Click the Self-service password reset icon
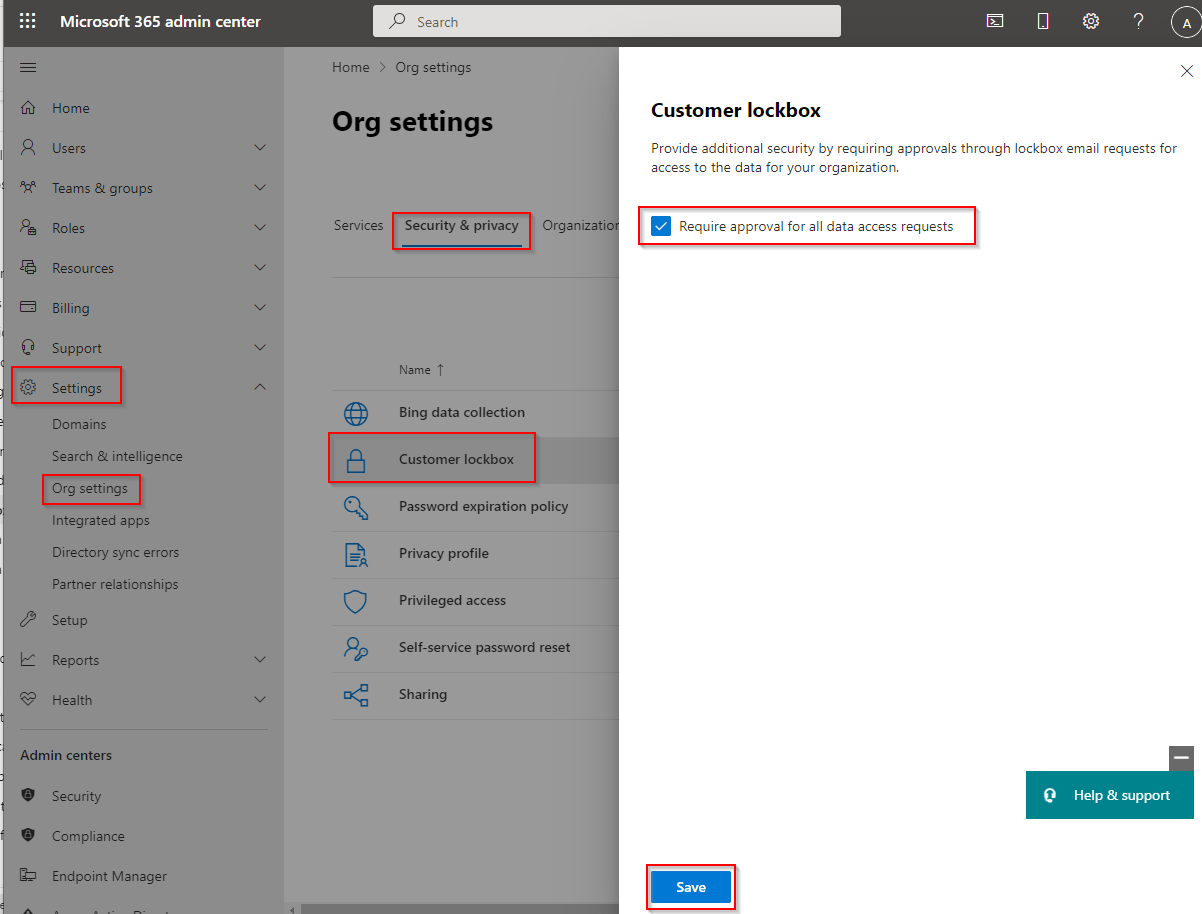 point(356,648)
